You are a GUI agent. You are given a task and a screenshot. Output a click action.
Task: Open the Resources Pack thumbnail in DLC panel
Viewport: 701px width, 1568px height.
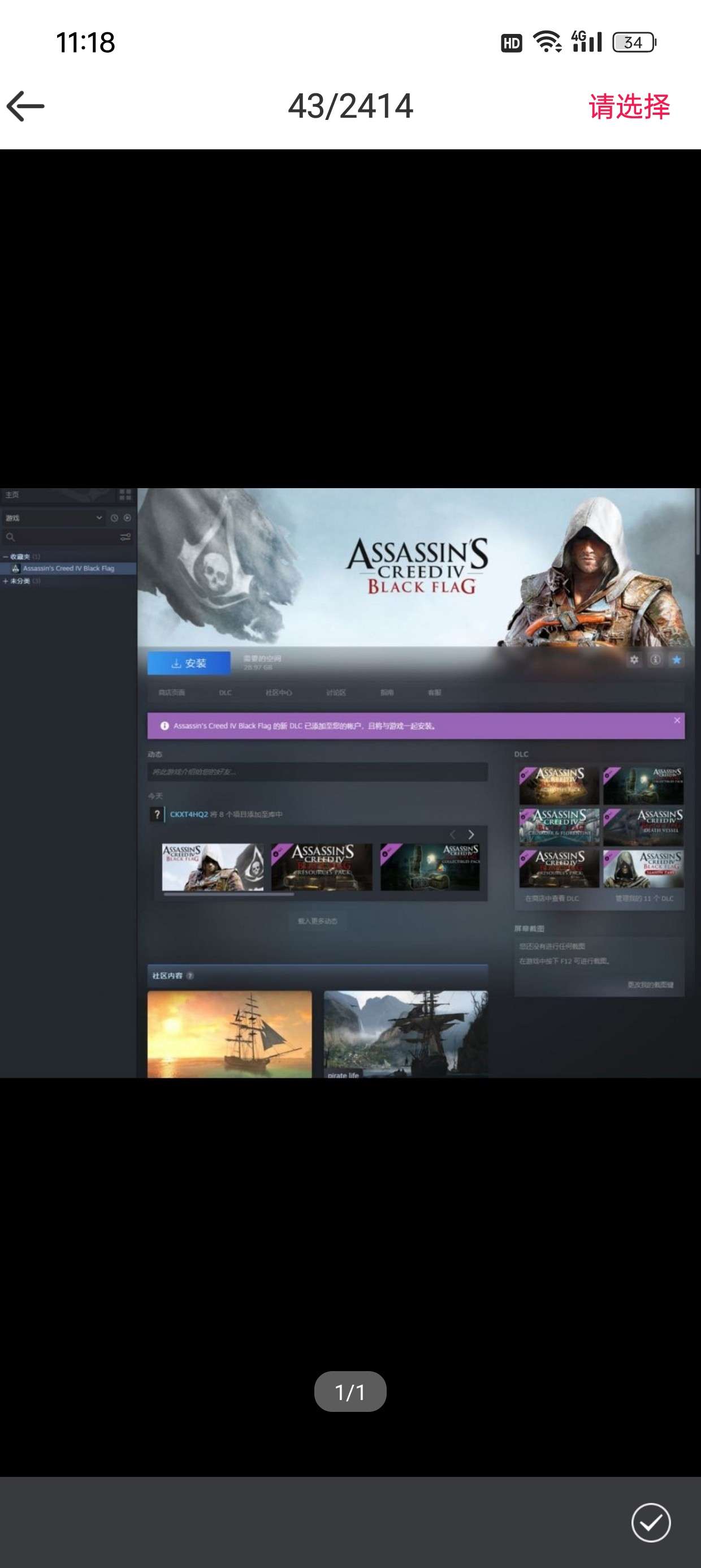(x=559, y=869)
